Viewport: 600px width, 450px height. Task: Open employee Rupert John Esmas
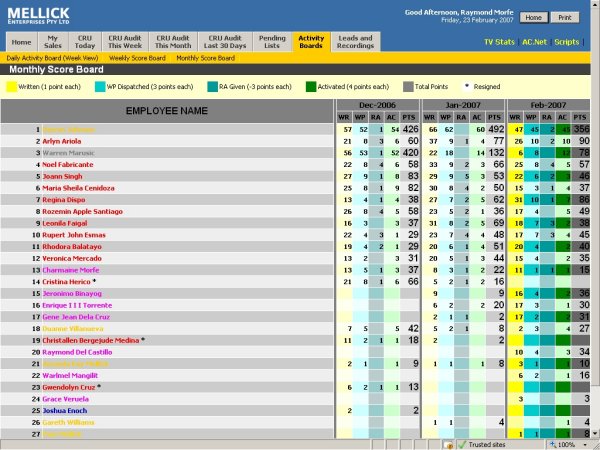click(x=74, y=235)
